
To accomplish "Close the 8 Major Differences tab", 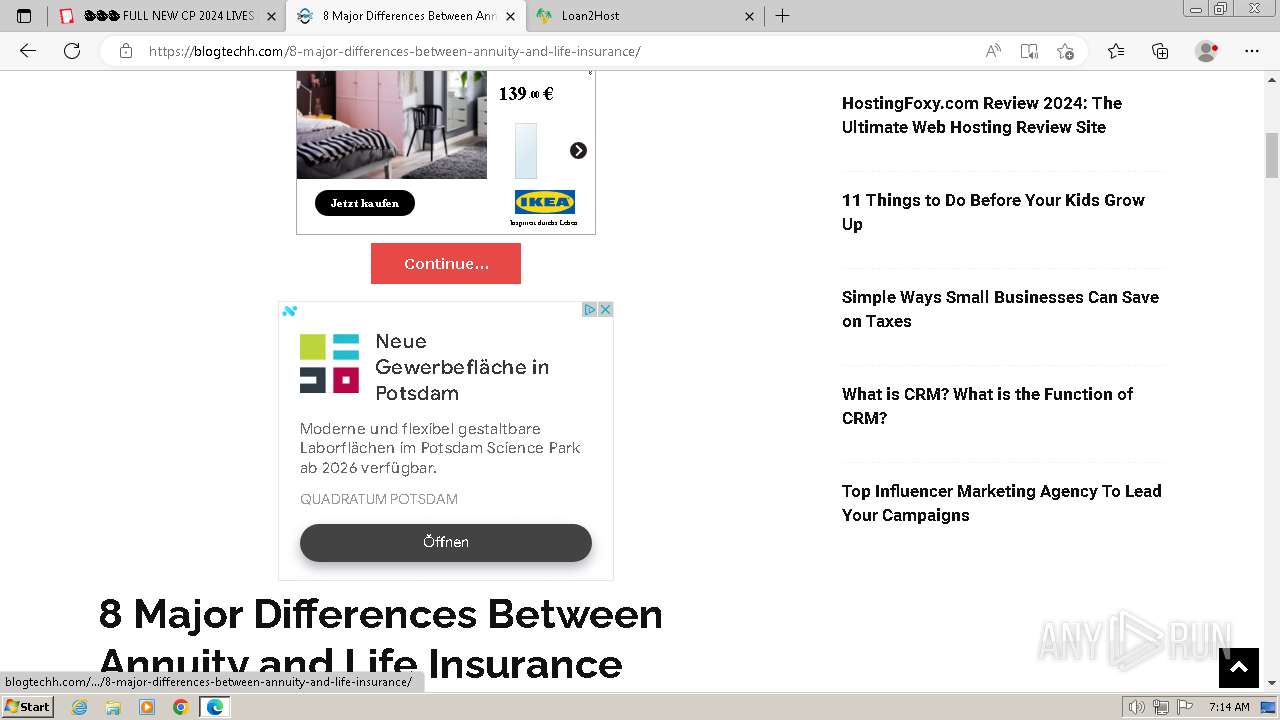I will (510, 16).
